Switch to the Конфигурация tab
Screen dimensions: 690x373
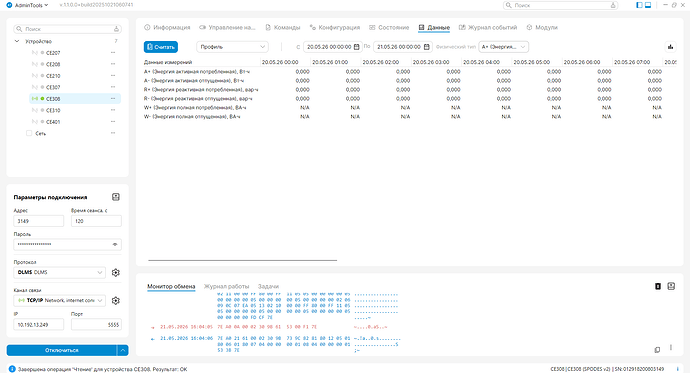point(334,27)
